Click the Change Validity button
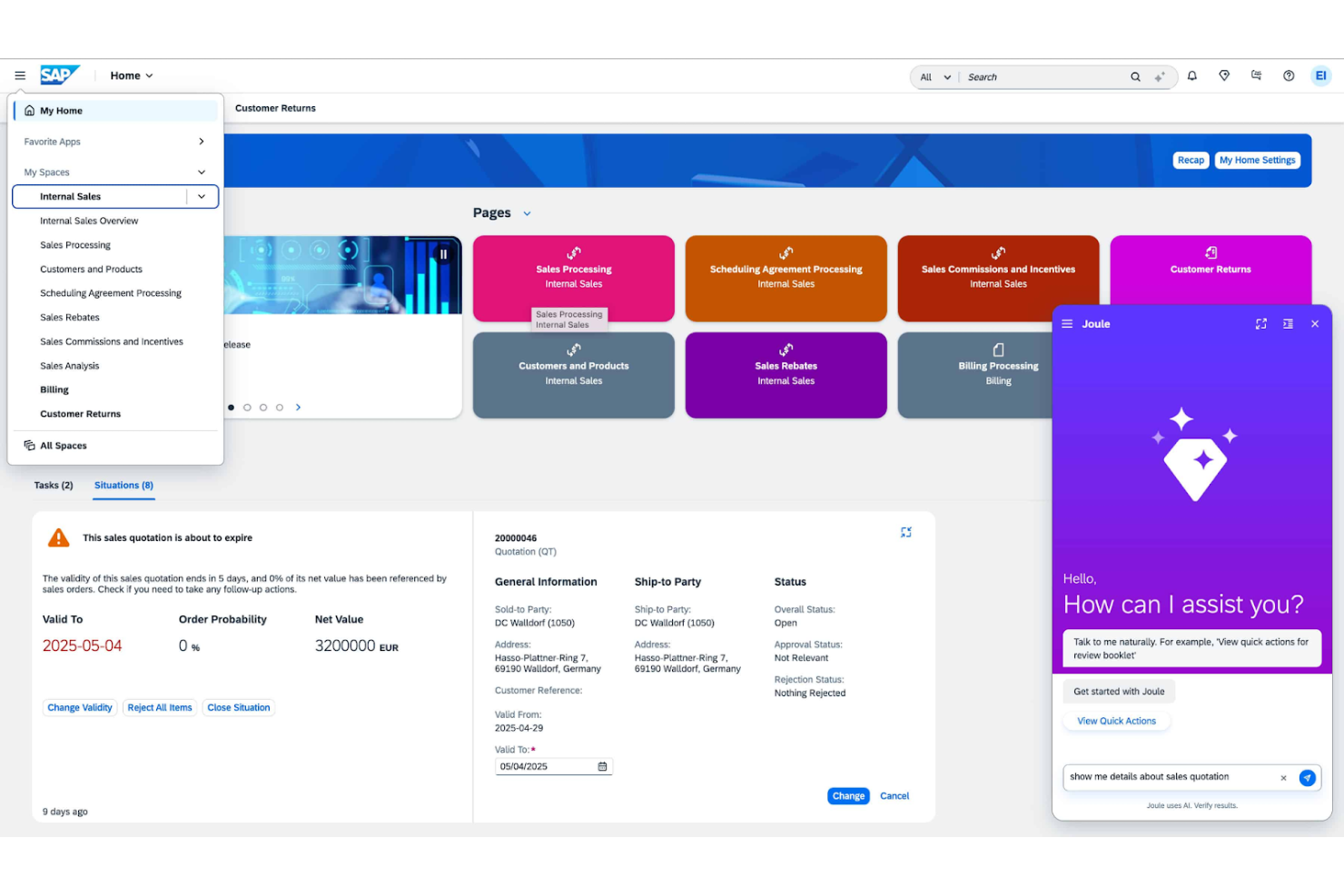The width and height of the screenshot is (1344, 896). [x=79, y=707]
